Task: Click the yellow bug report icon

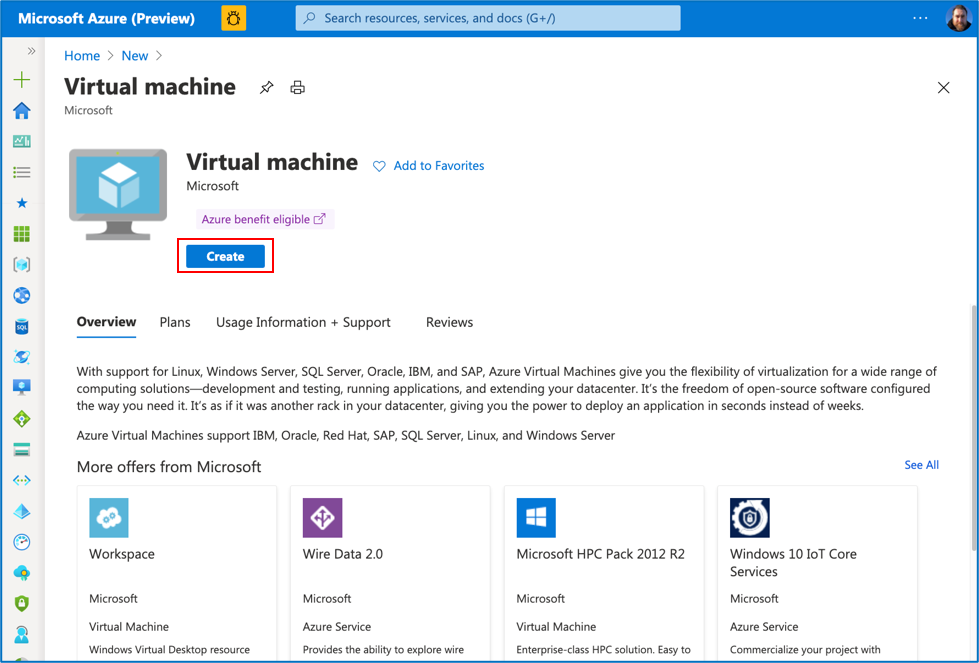Action: point(234,19)
